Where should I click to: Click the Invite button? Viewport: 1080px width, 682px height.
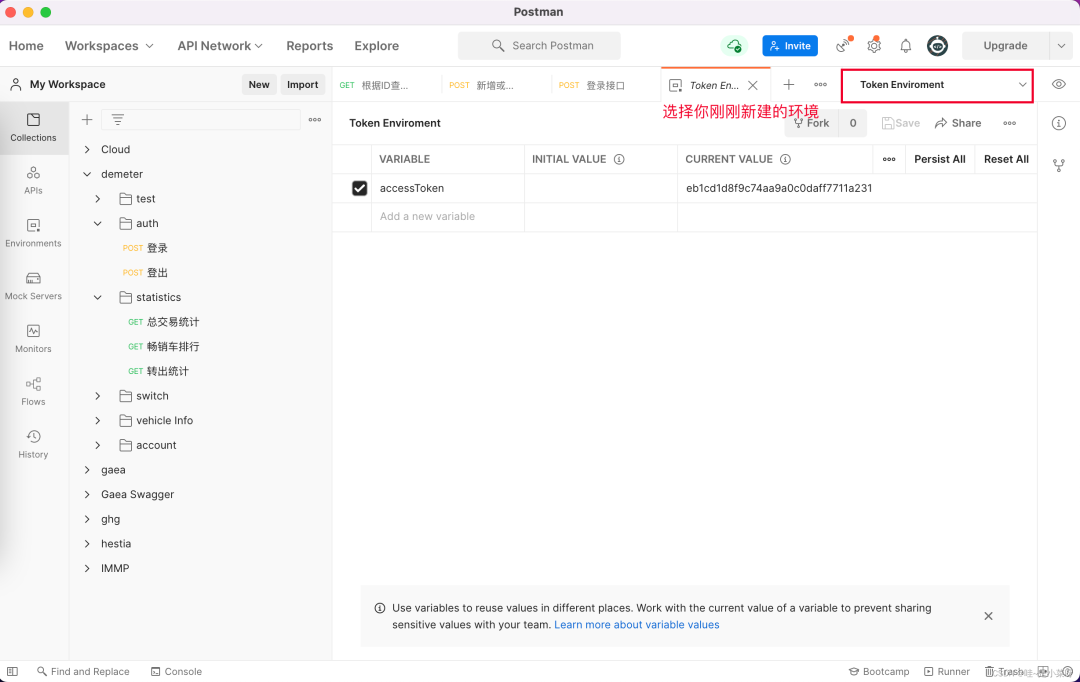[790, 45]
